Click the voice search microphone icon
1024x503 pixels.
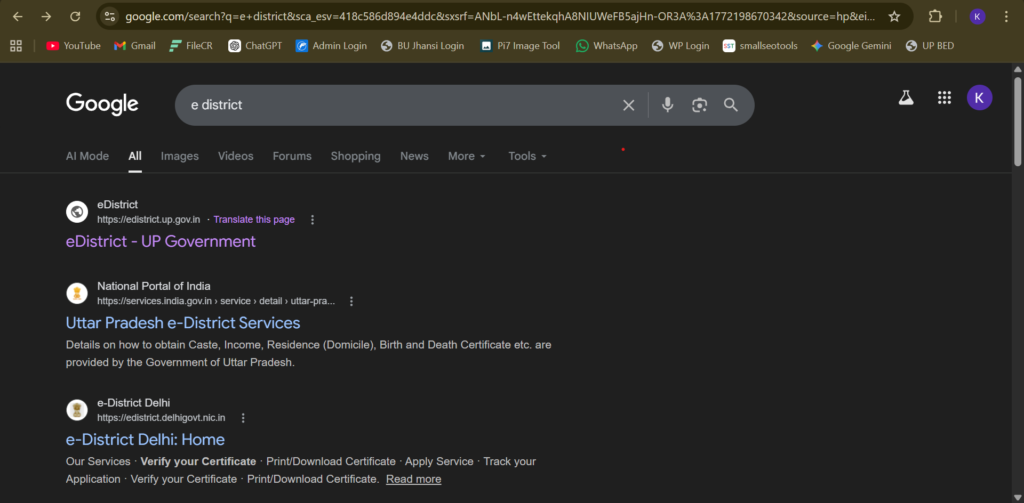(668, 105)
